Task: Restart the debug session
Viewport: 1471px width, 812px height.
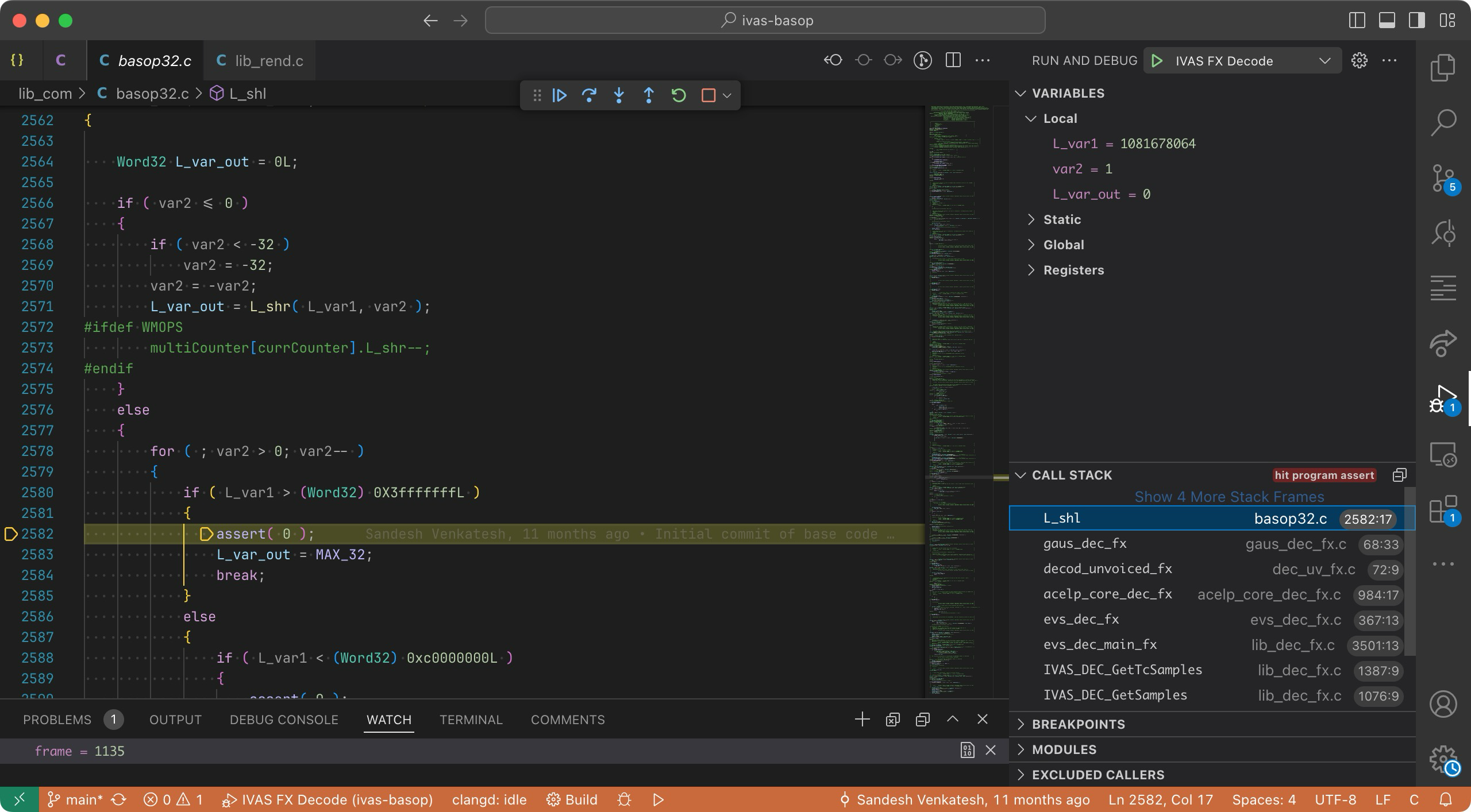Action: pos(679,95)
